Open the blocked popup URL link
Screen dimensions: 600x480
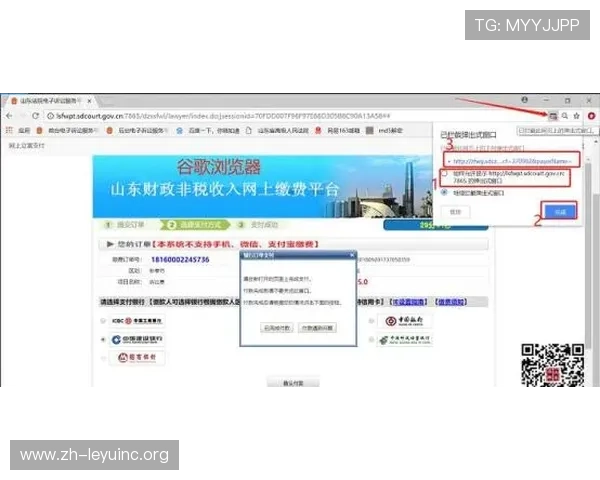click(512, 161)
